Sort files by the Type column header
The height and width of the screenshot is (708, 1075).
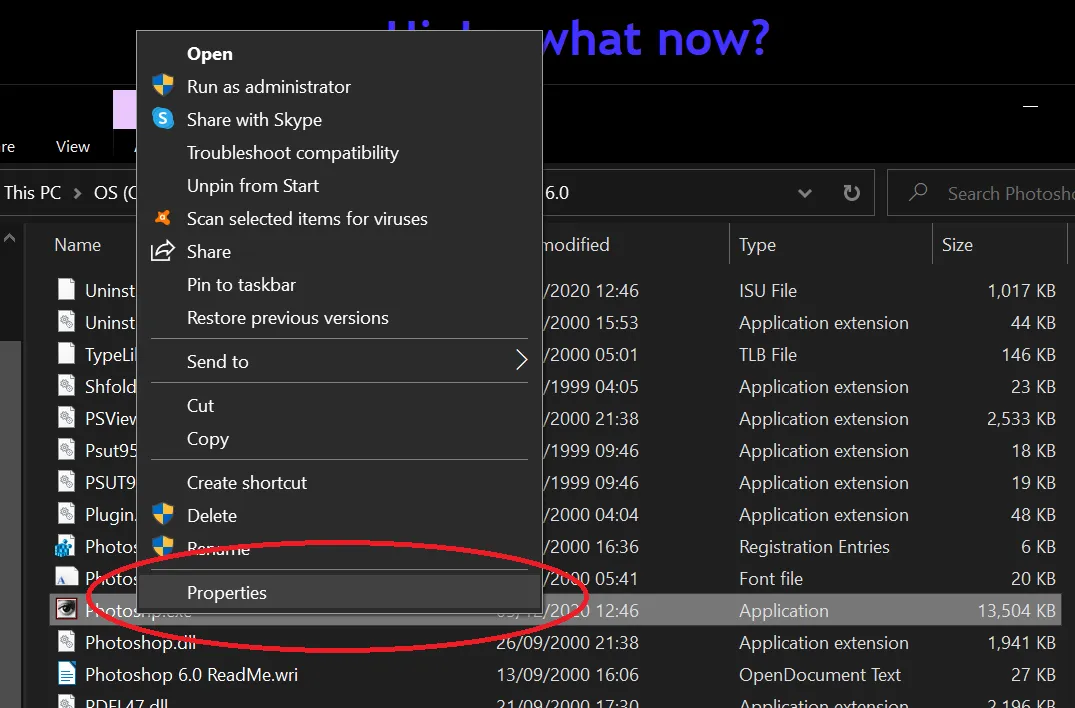pos(757,245)
